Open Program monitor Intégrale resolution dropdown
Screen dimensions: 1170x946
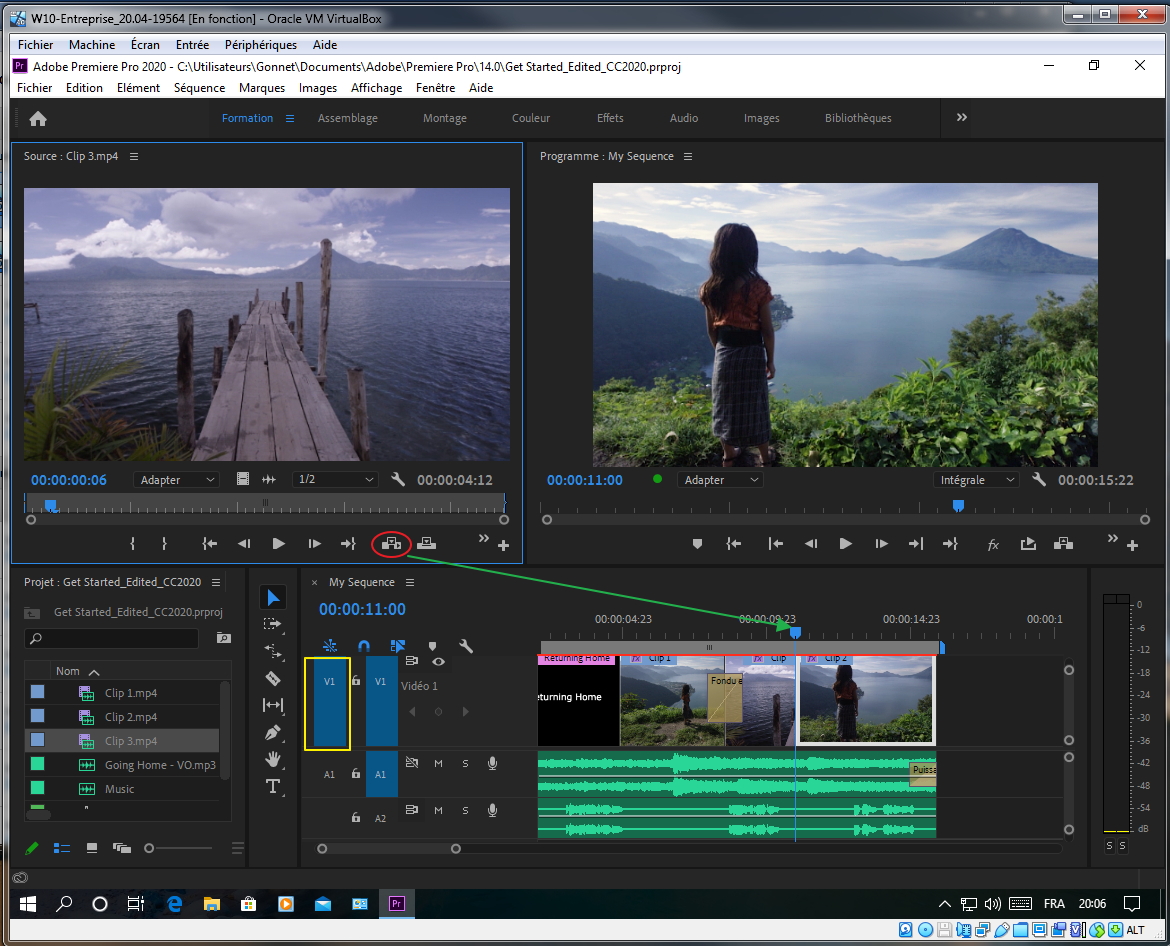point(976,480)
